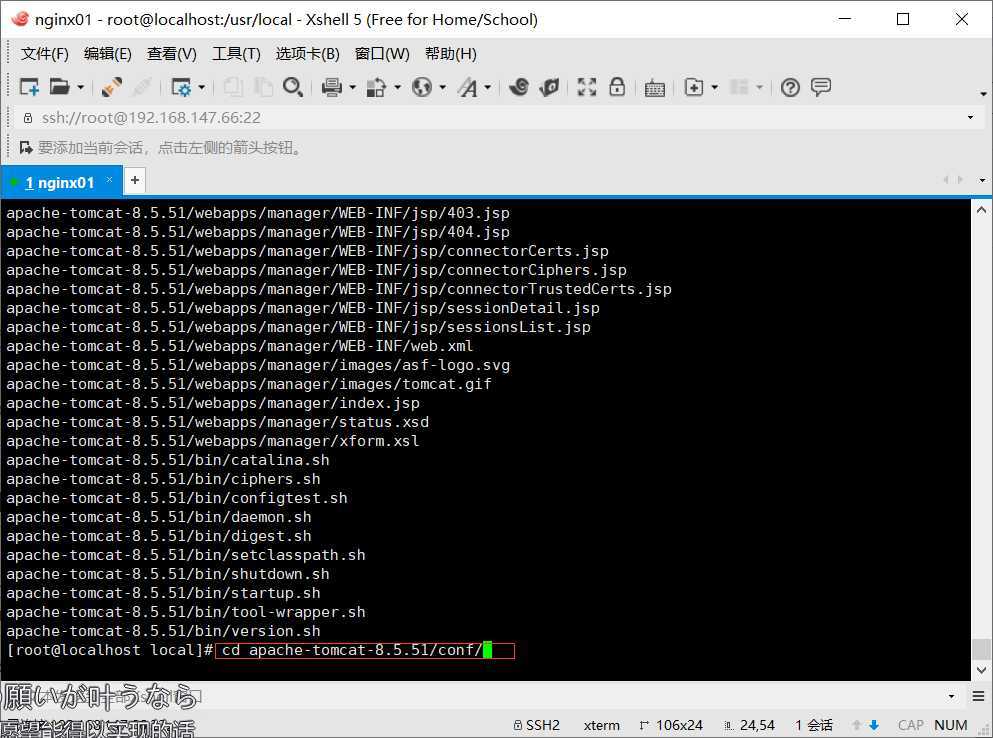Click the greyed-out Paste icon
Screen dimensions: 993x738
(263, 87)
